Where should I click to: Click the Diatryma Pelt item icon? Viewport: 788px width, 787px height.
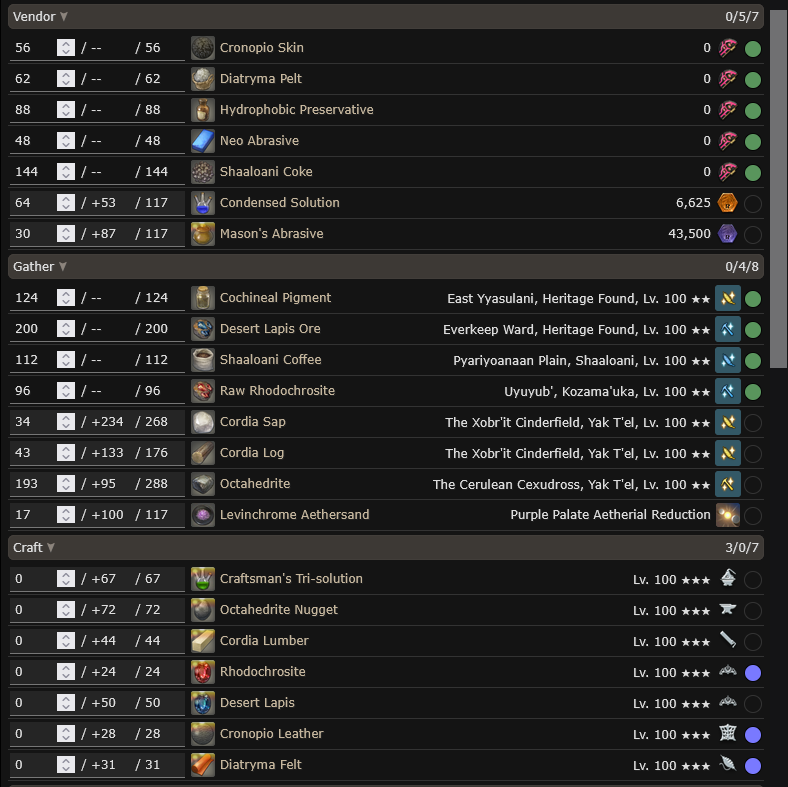point(203,79)
